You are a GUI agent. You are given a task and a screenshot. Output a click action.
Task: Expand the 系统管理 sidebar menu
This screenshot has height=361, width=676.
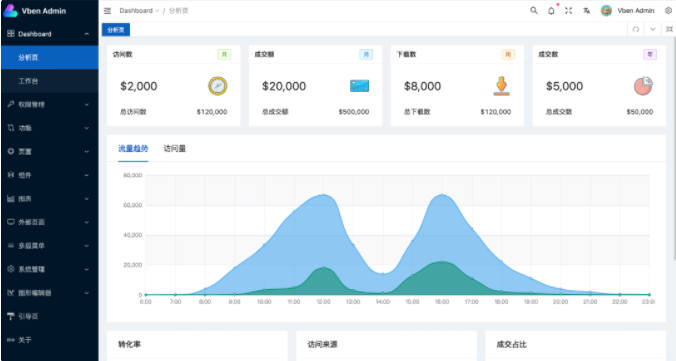(x=49, y=269)
